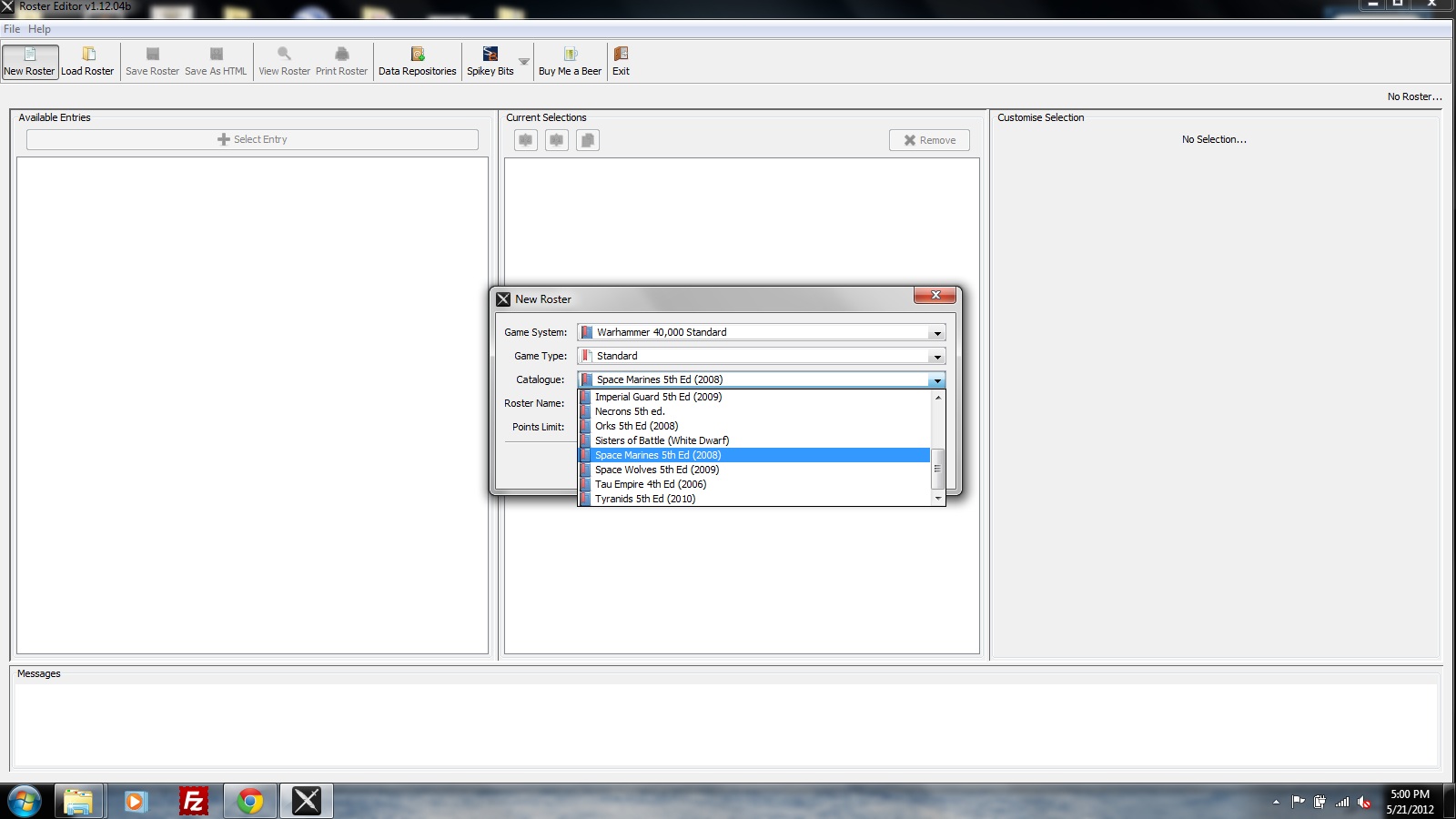Choose Orks 5th Ed (2008)
Viewport: 1456px width, 819px height.
(754, 426)
